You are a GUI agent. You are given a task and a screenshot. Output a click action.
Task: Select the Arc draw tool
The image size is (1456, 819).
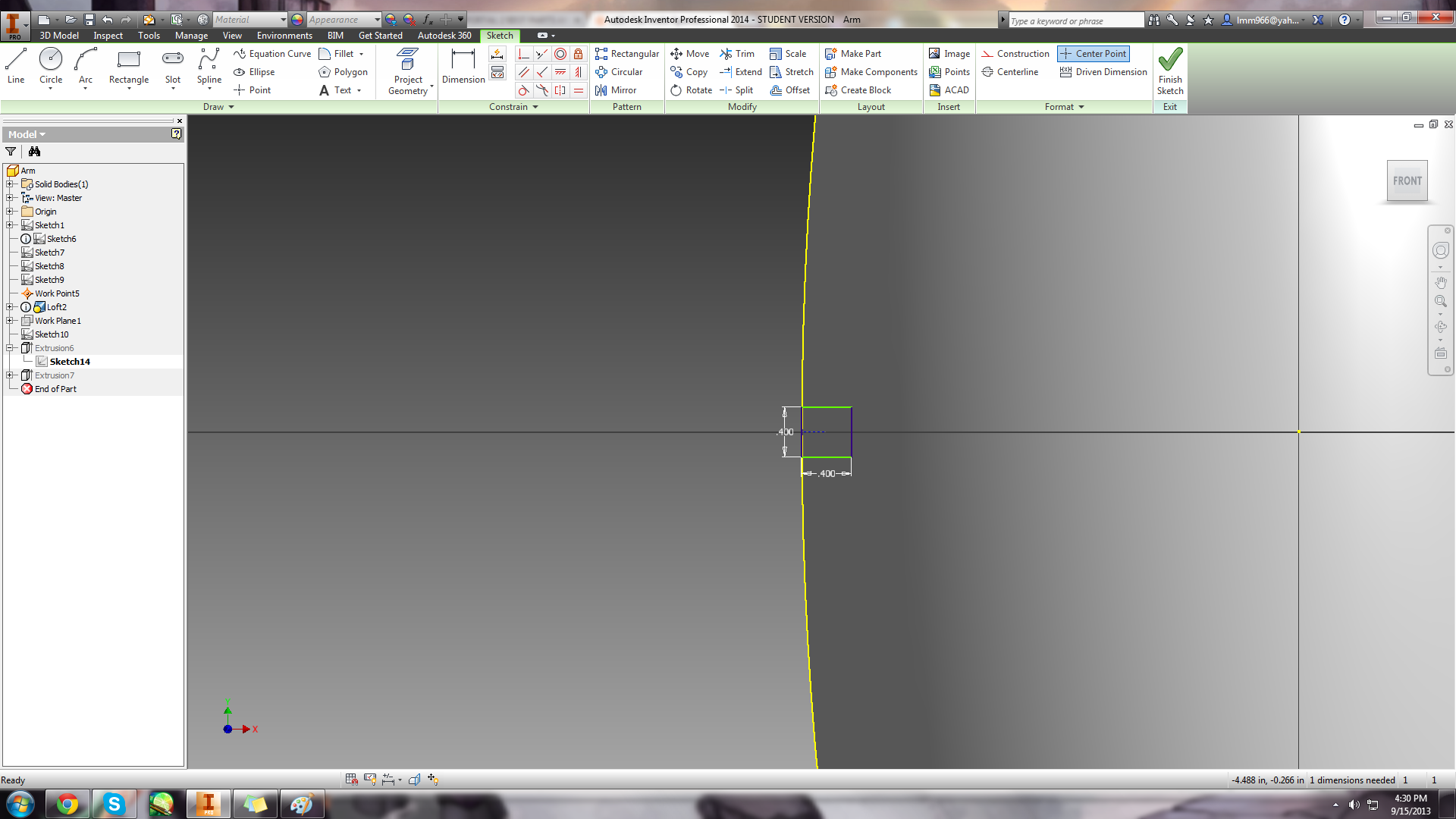pos(86,66)
